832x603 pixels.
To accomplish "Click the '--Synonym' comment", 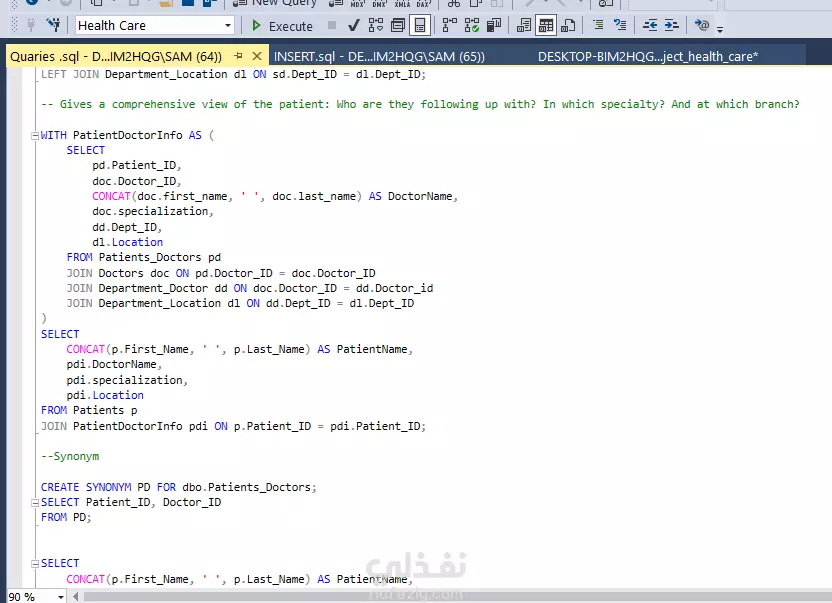I will pyautogui.click(x=70, y=456).
